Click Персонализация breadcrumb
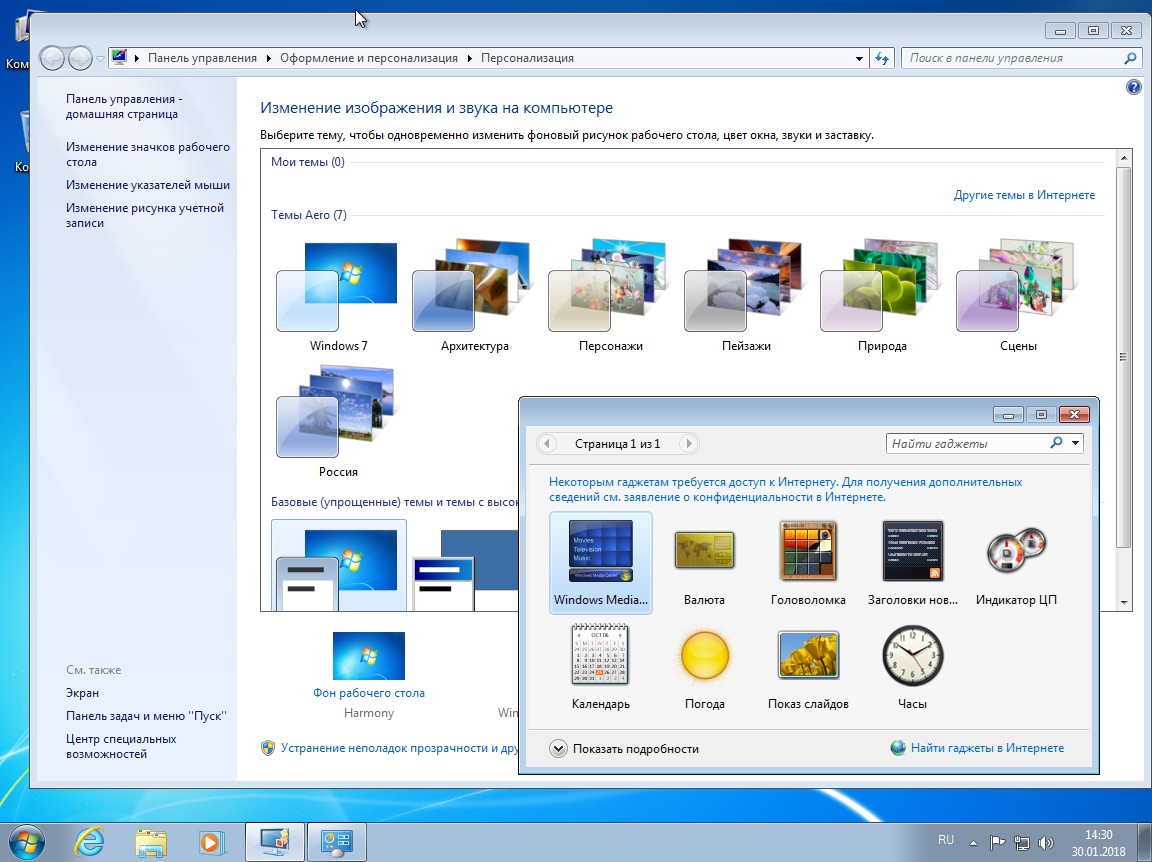Image resolution: width=1152 pixels, height=862 pixels. tap(528, 58)
